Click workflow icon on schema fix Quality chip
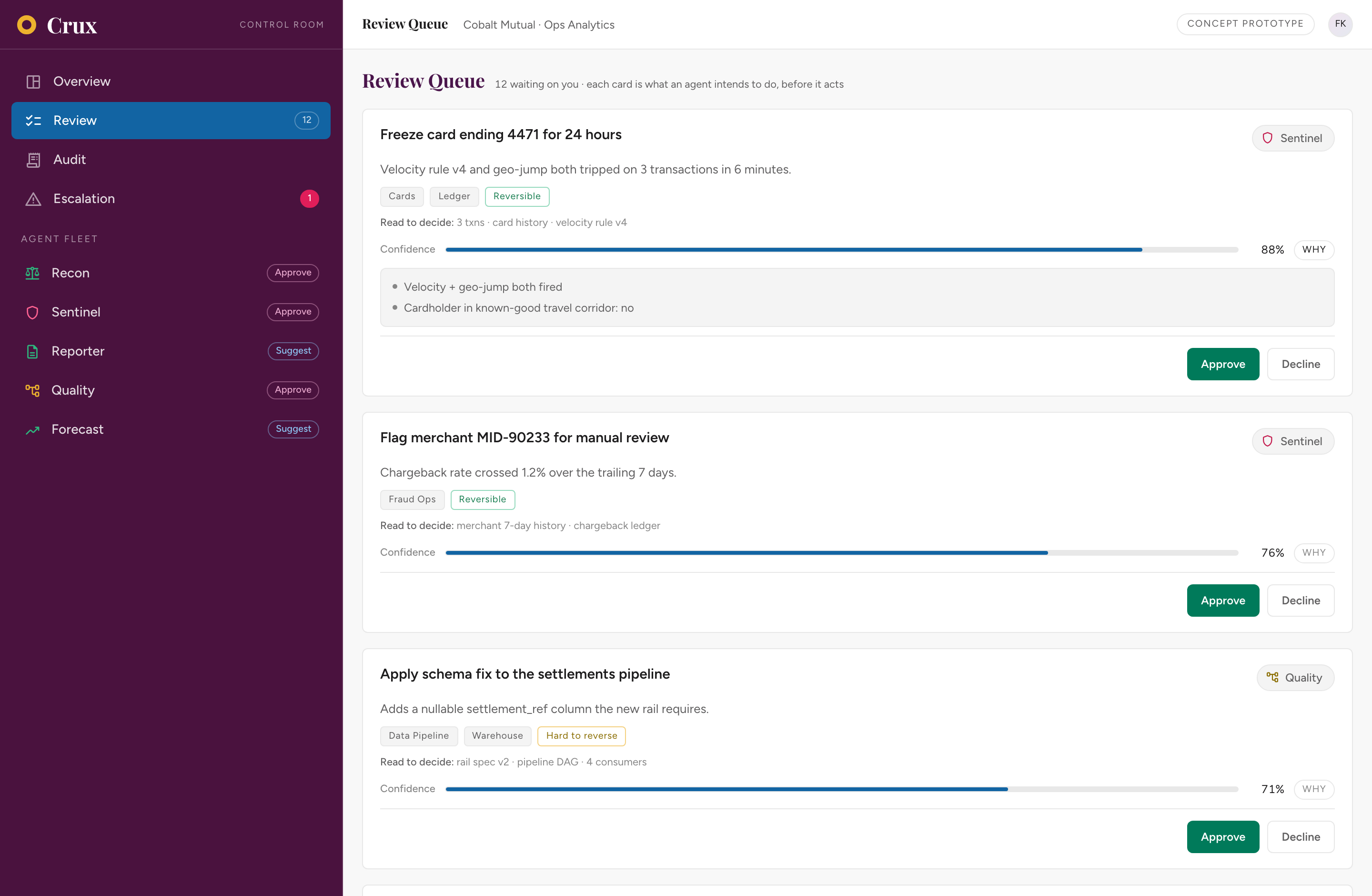Viewport: 1372px width, 896px height. [x=1272, y=677]
